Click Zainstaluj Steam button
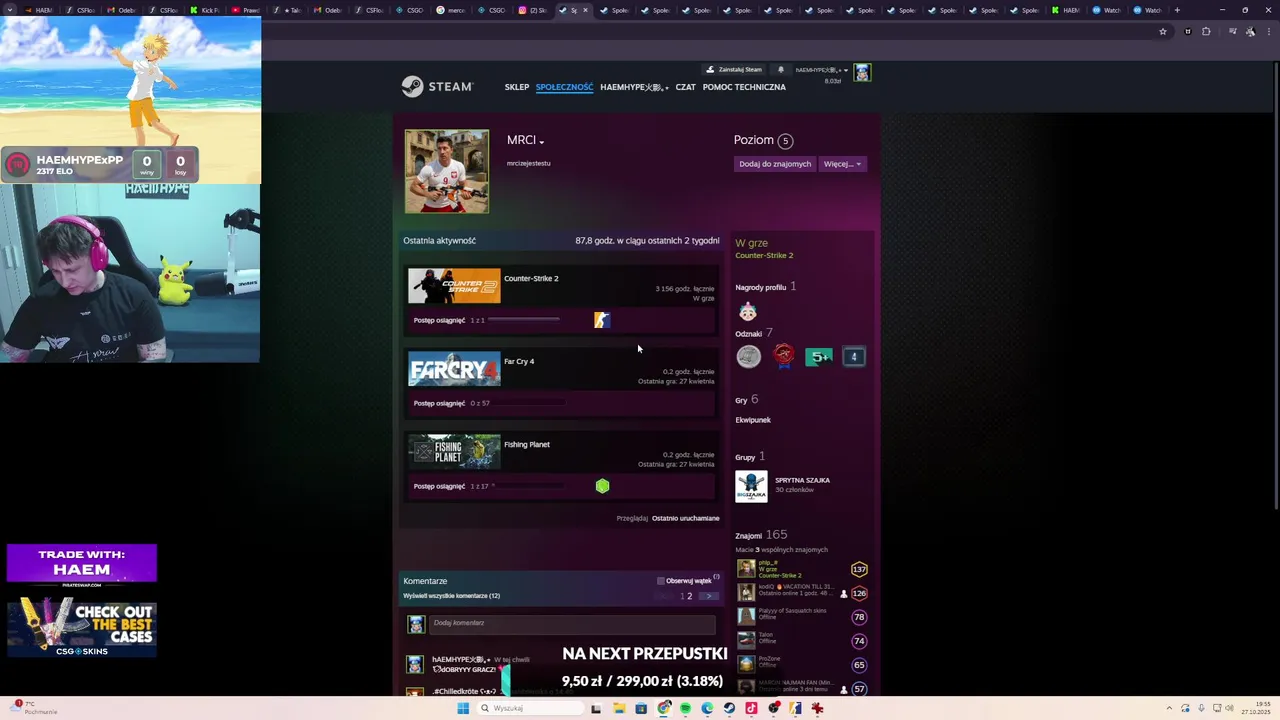 735,70
